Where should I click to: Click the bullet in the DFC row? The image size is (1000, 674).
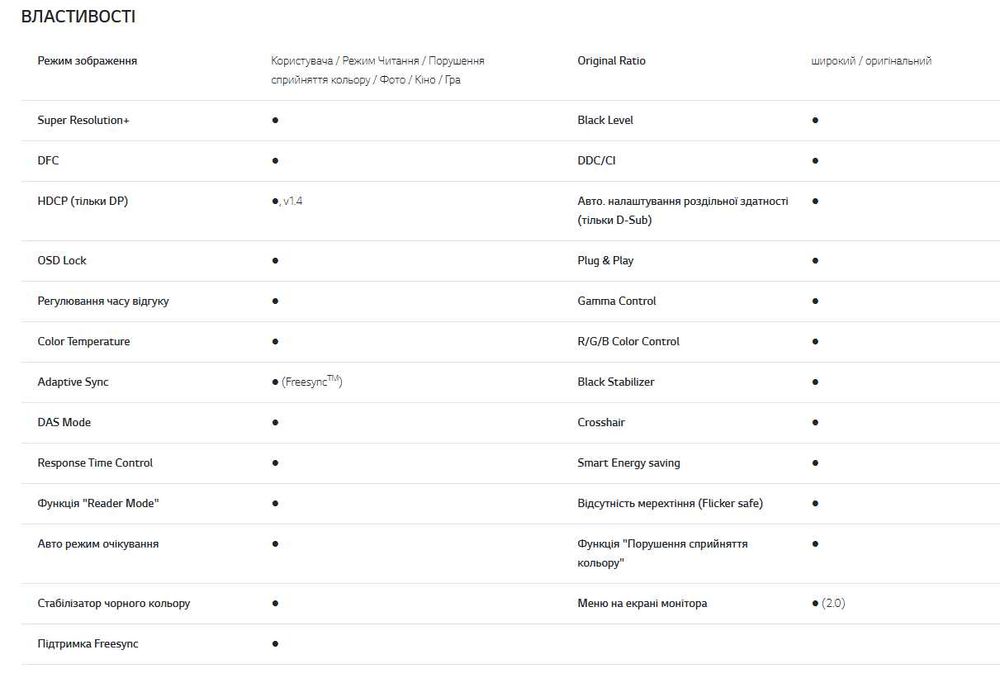point(275,160)
